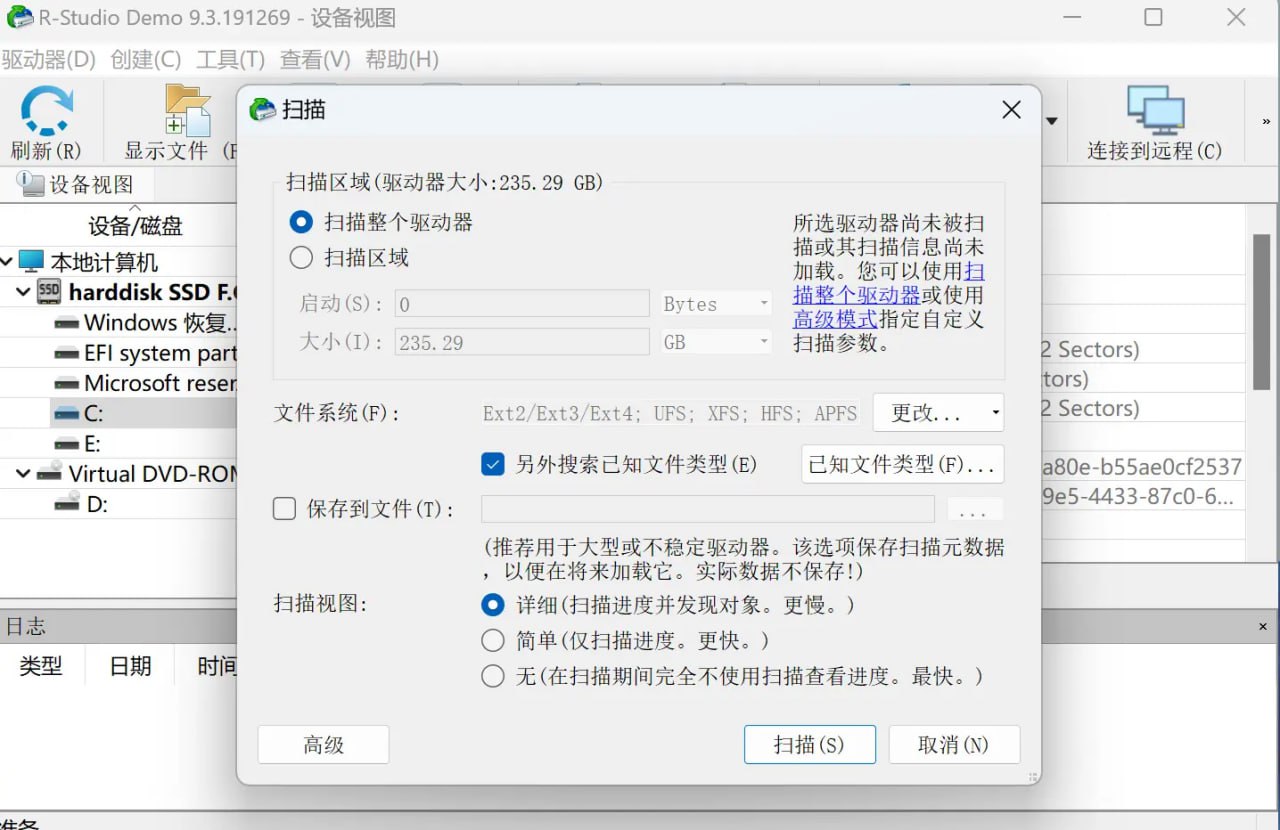Click the 扫描(S) button to start
The width and height of the screenshot is (1280, 830).
(x=809, y=745)
